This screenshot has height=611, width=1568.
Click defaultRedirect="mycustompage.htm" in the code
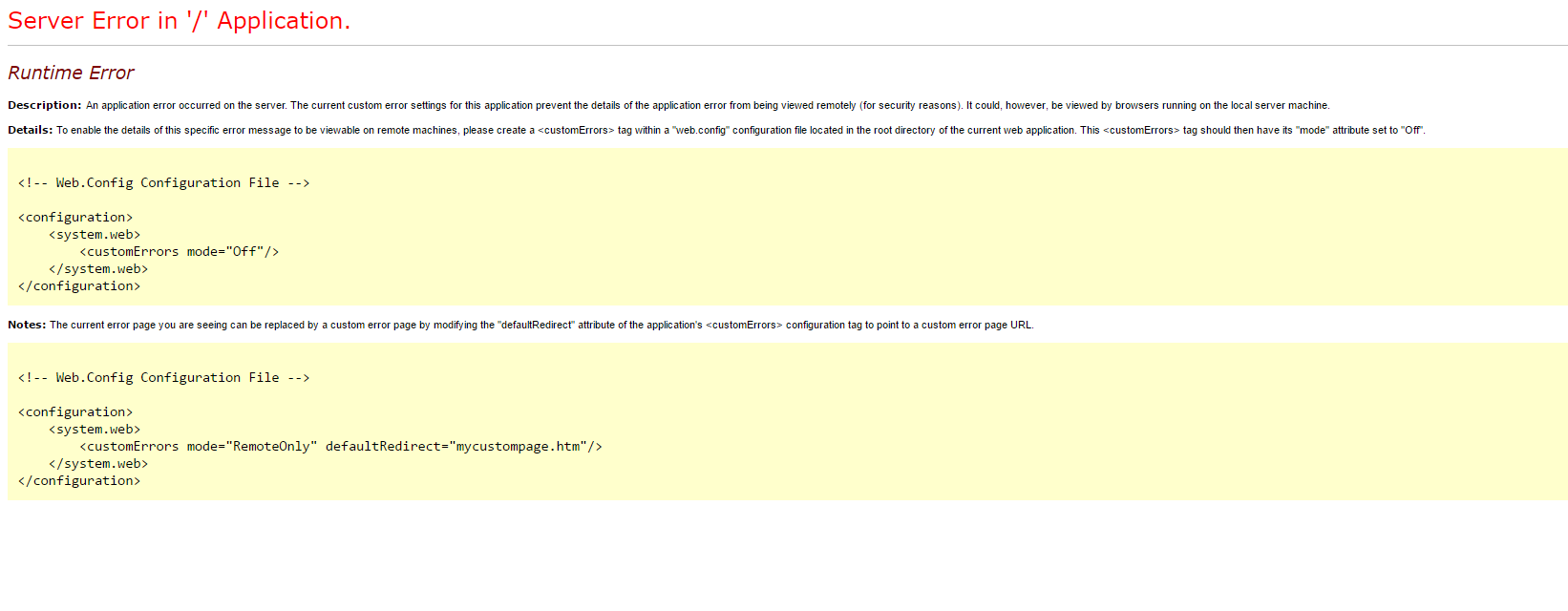coord(456,447)
